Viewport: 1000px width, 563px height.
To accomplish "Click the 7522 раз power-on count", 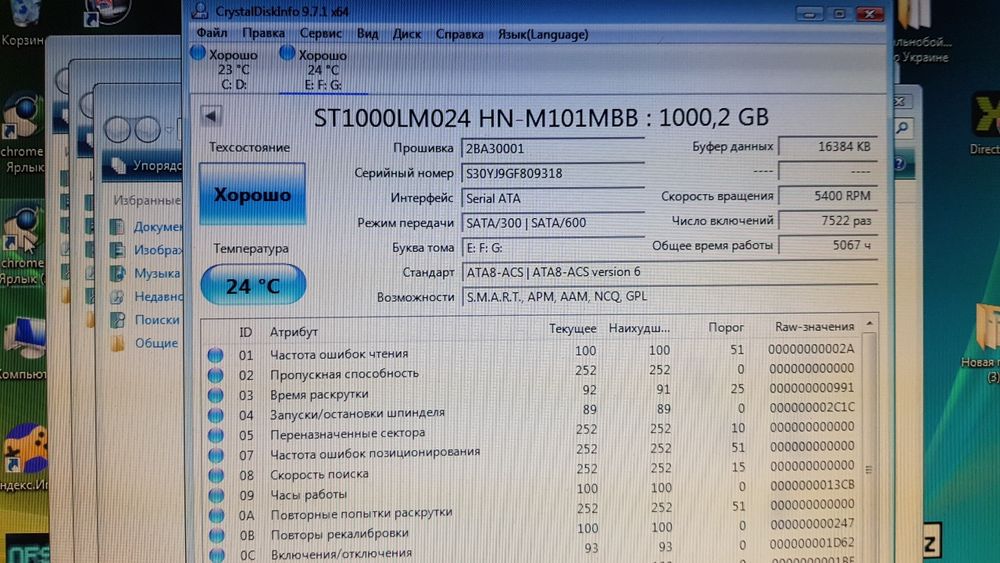I will coord(828,221).
